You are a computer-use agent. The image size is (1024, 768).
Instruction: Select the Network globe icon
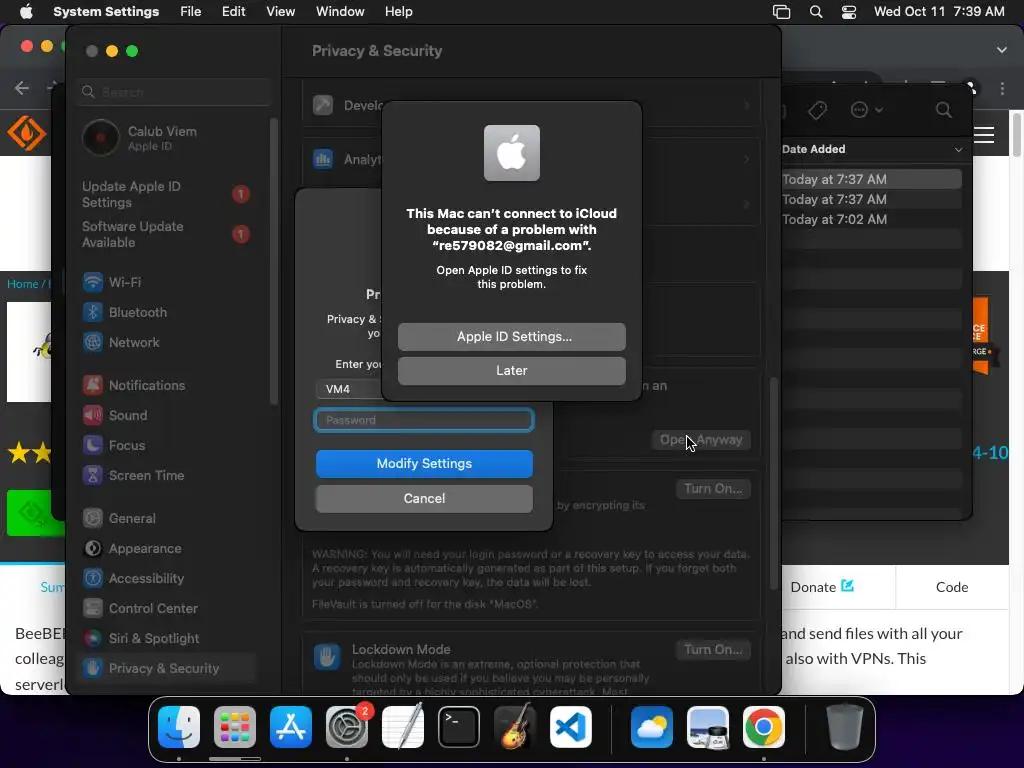pos(93,342)
